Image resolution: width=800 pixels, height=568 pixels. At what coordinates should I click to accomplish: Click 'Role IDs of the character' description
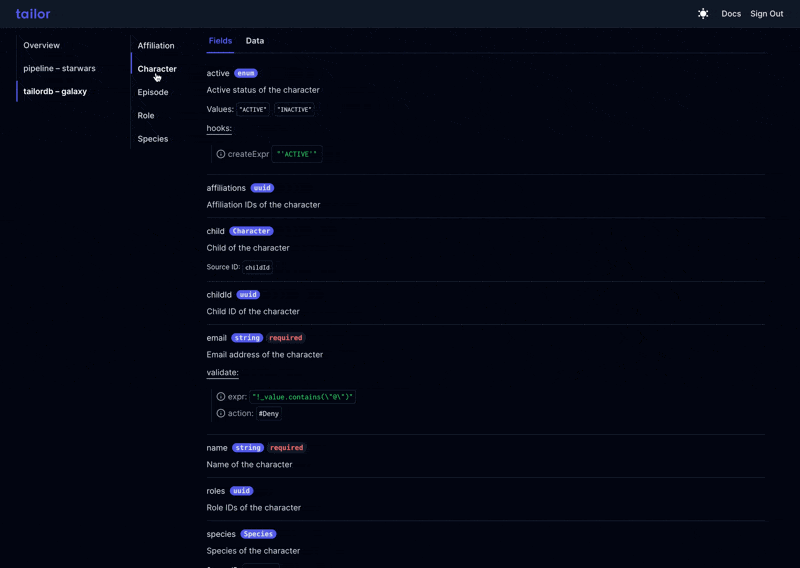[x=254, y=508]
